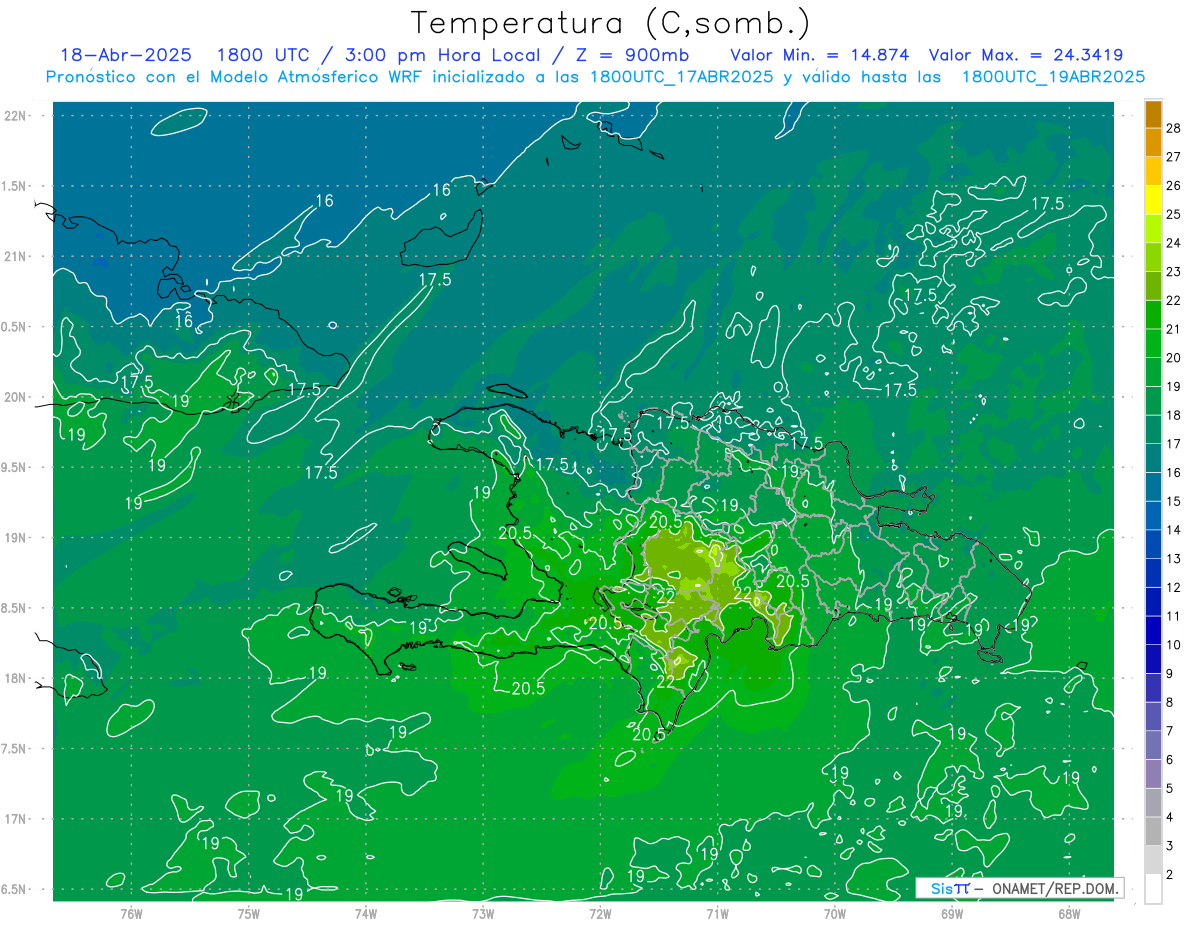Viewport: 1200px width, 927px height.
Task: Click the '17N' latitude axis label
Action: pyautogui.click(x=16, y=819)
